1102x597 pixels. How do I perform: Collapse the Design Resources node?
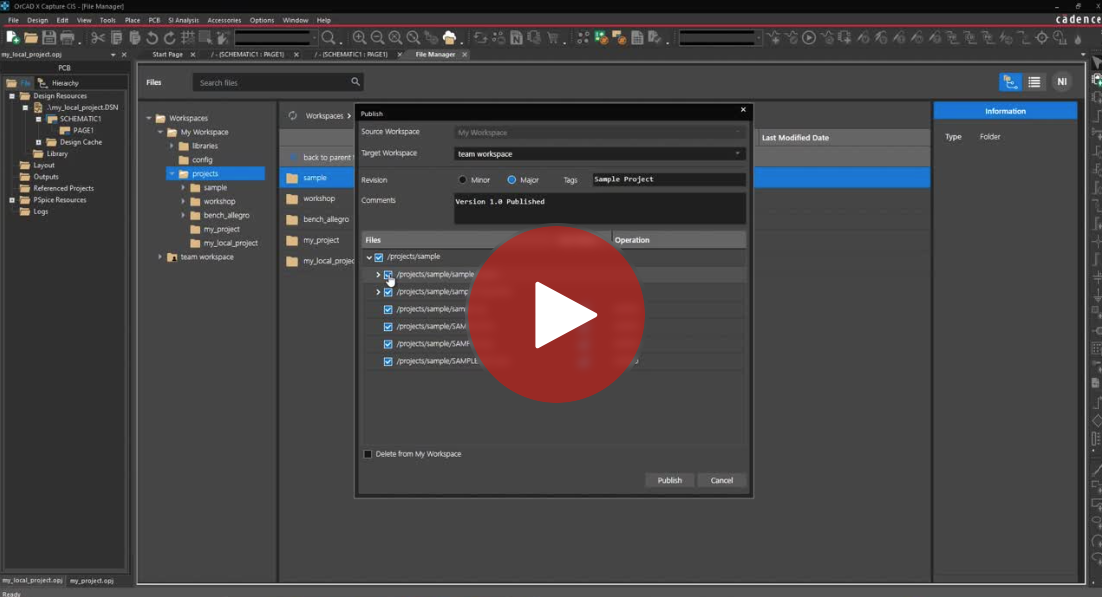click(x=12, y=96)
